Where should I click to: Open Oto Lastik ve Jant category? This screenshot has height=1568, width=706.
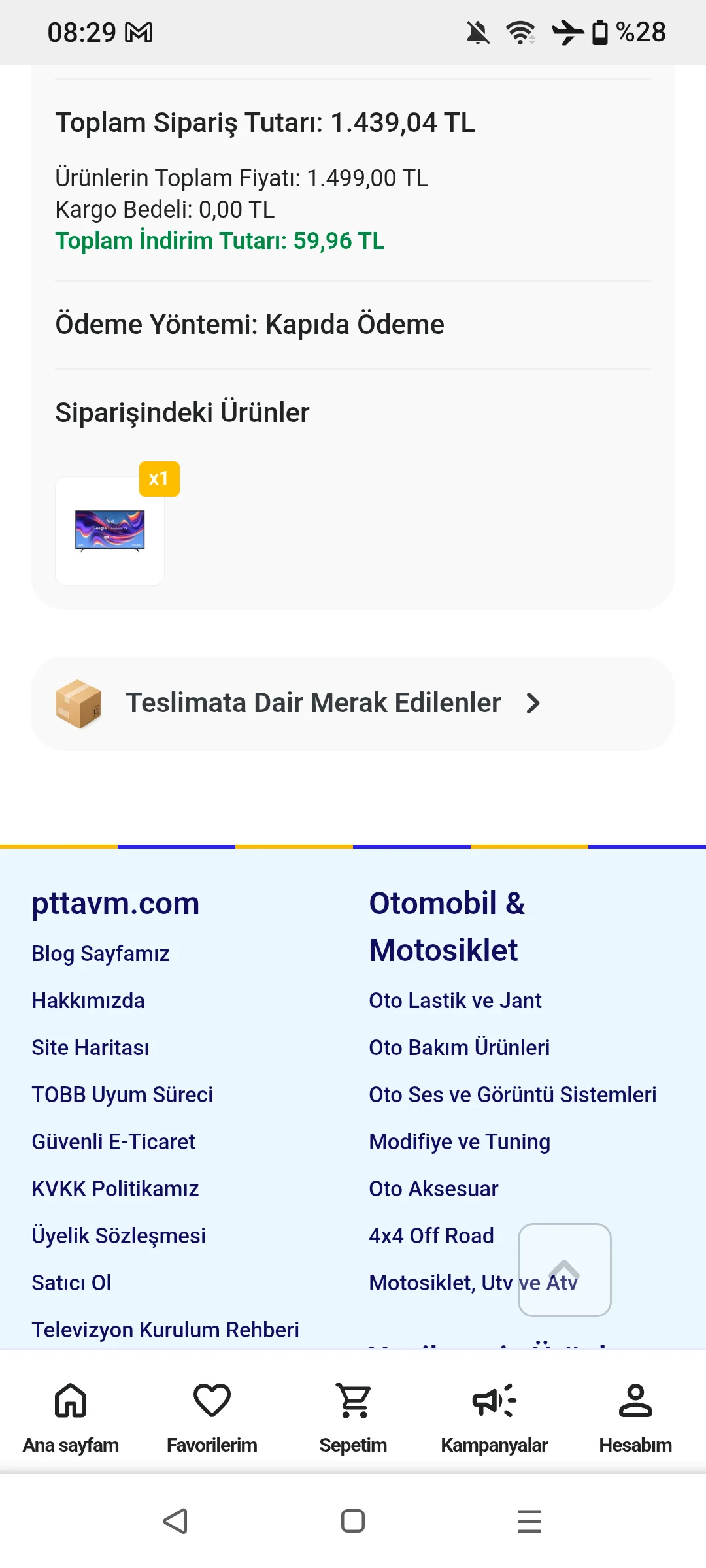click(455, 1001)
